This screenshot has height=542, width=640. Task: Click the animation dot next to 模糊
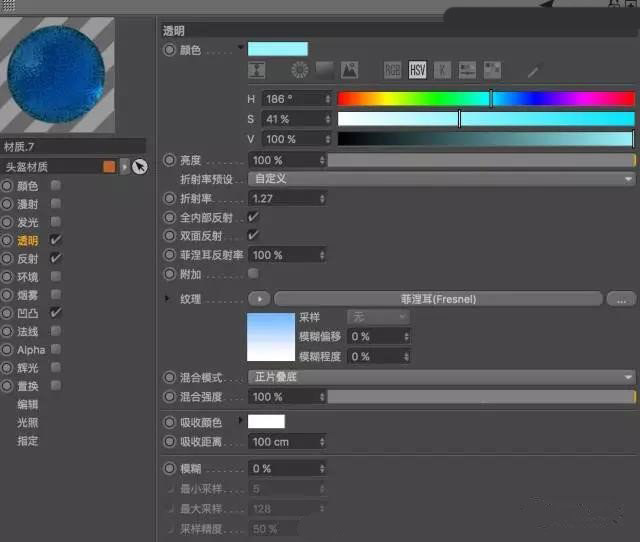169,468
